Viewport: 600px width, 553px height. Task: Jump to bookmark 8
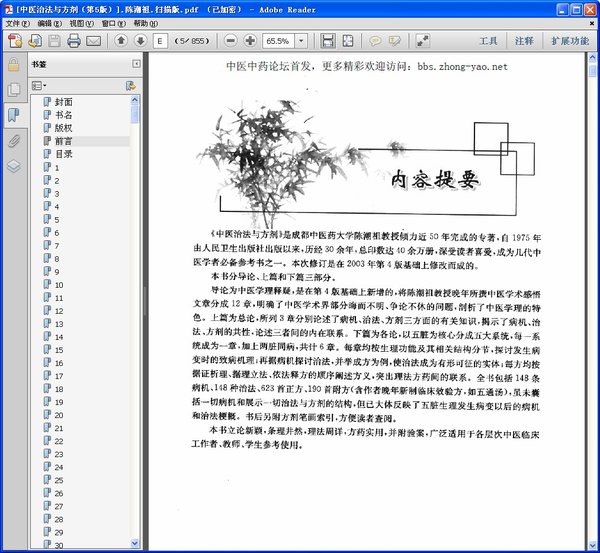[57, 259]
